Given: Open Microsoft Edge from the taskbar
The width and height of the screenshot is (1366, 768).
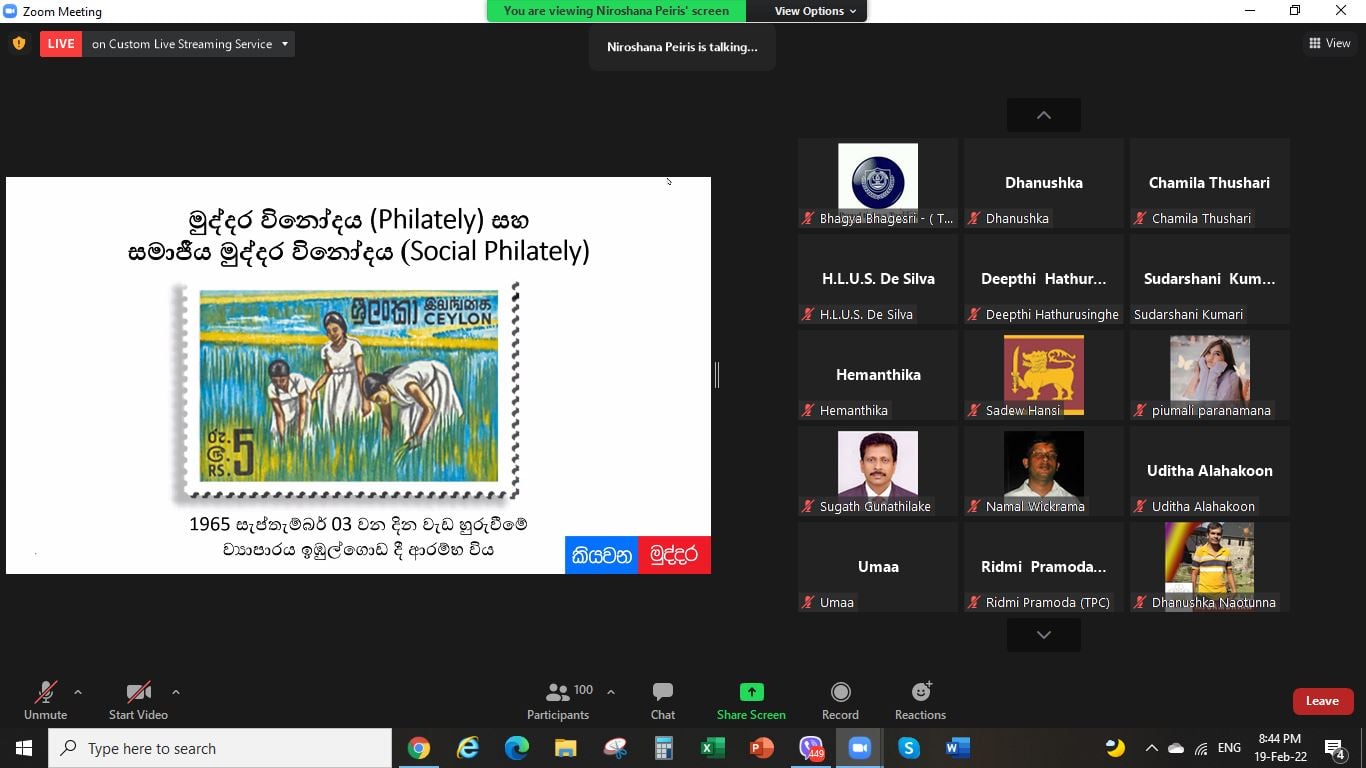Looking at the screenshot, I should point(517,748).
